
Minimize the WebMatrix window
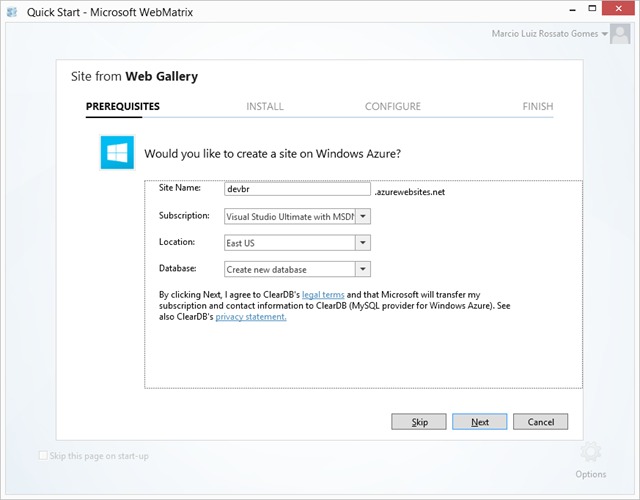click(572, 9)
